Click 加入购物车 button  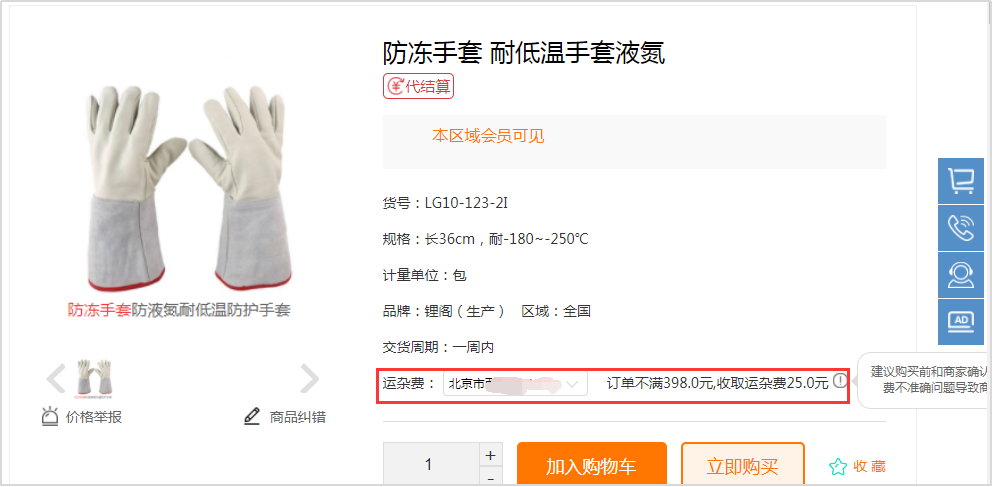[x=592, y=465]
